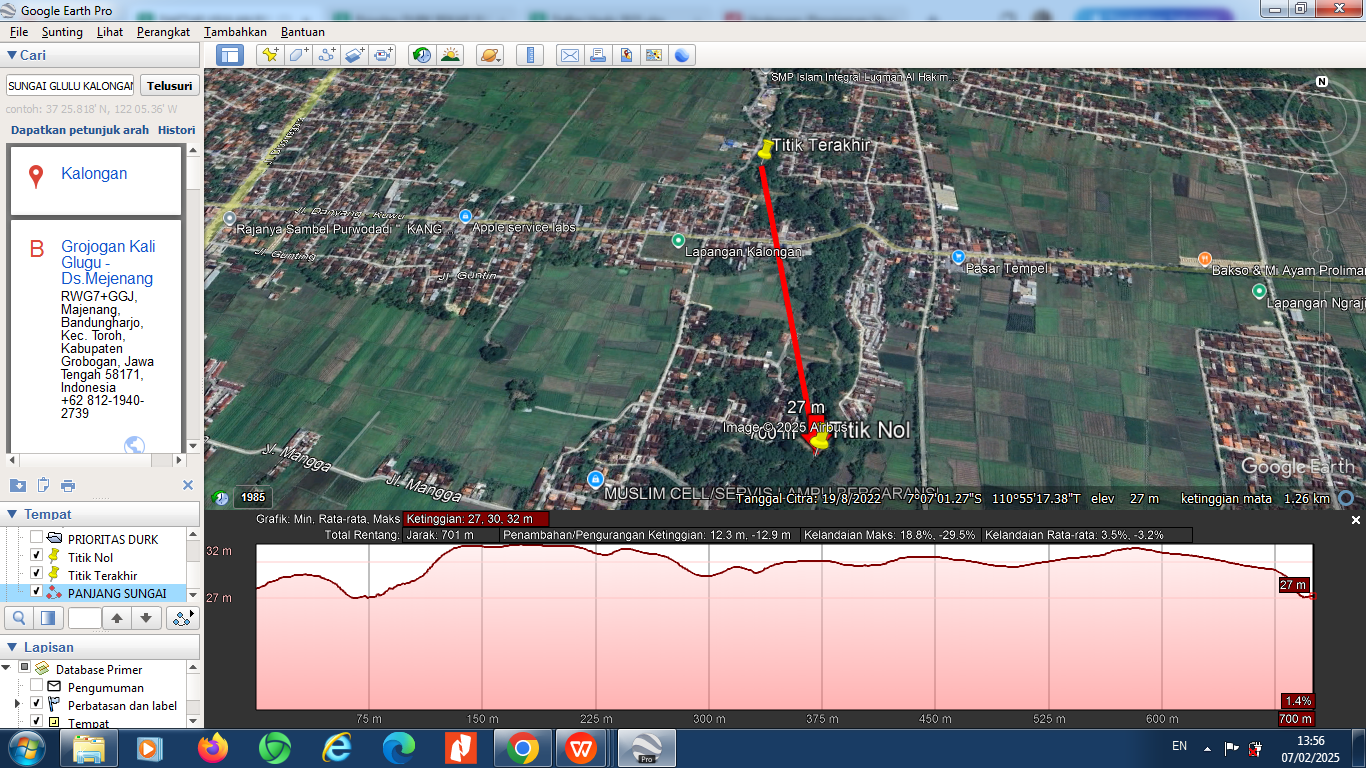Open the Perangkat menu
This screenshot has height=768, width=1366.
pyautogui.click(x=163, y=32)
